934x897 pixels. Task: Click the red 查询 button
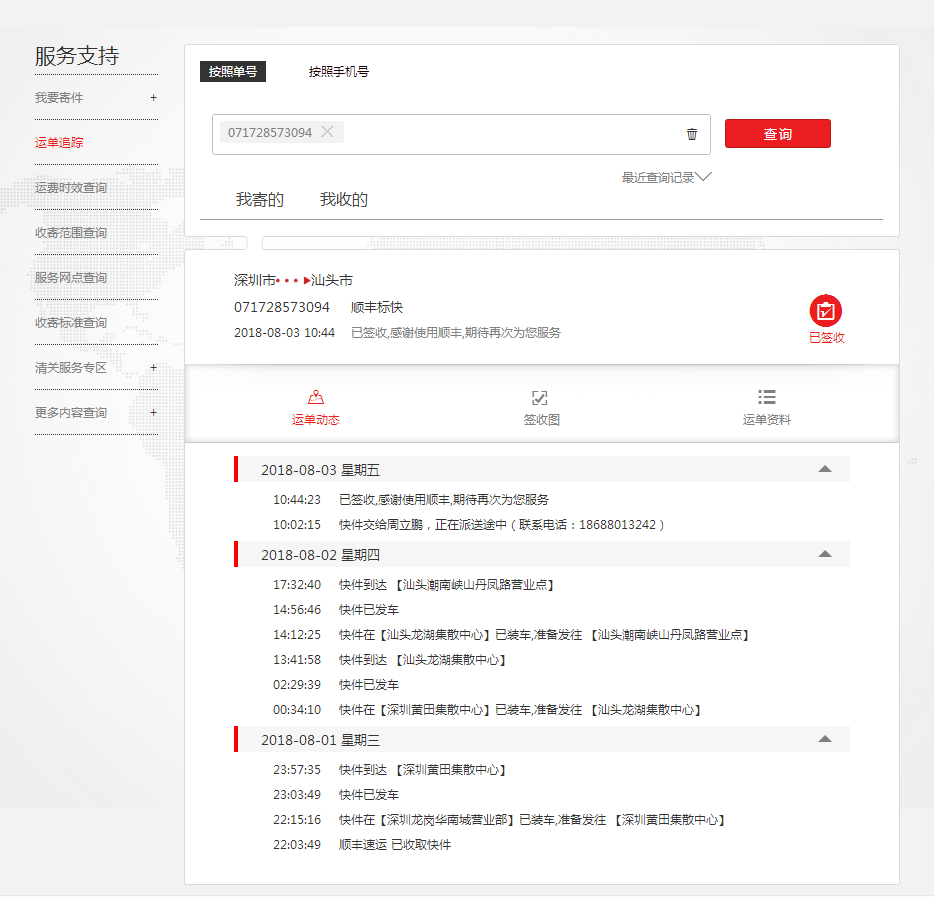[777, 133]
